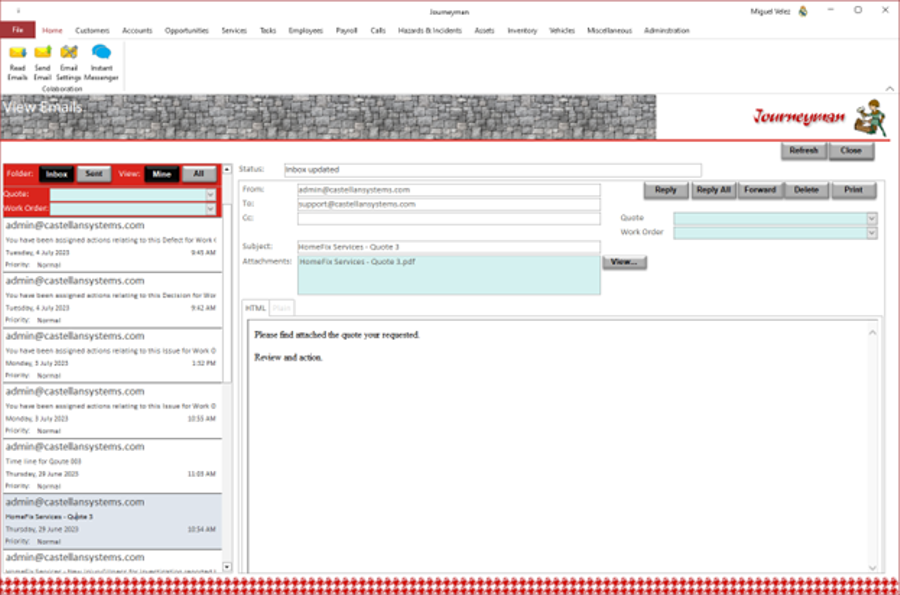The height and width of the screenshot is (595, 900).
Task: Collapse the ribbon with the chevron
Action: click(889, 88)
